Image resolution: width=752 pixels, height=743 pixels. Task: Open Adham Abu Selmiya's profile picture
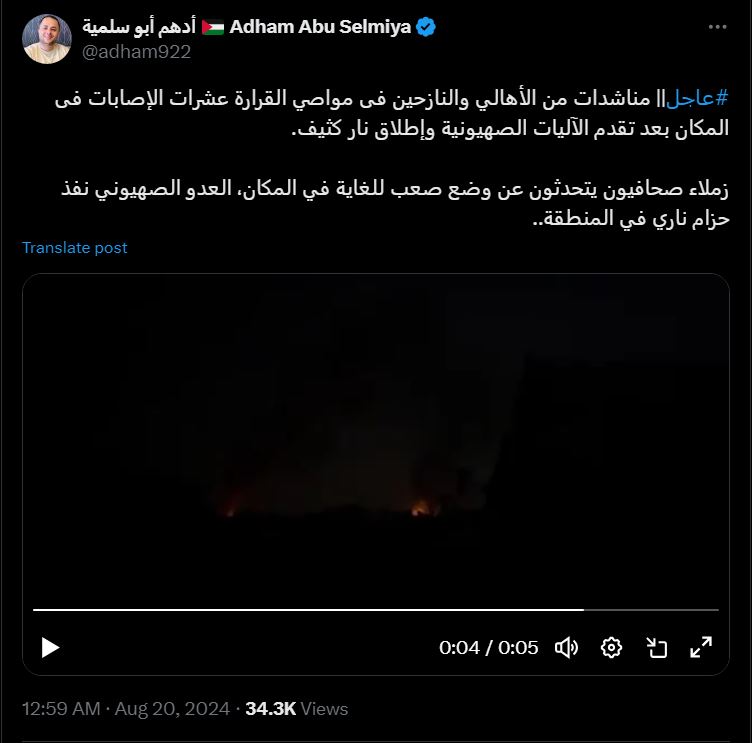click(x=47, y=39)
